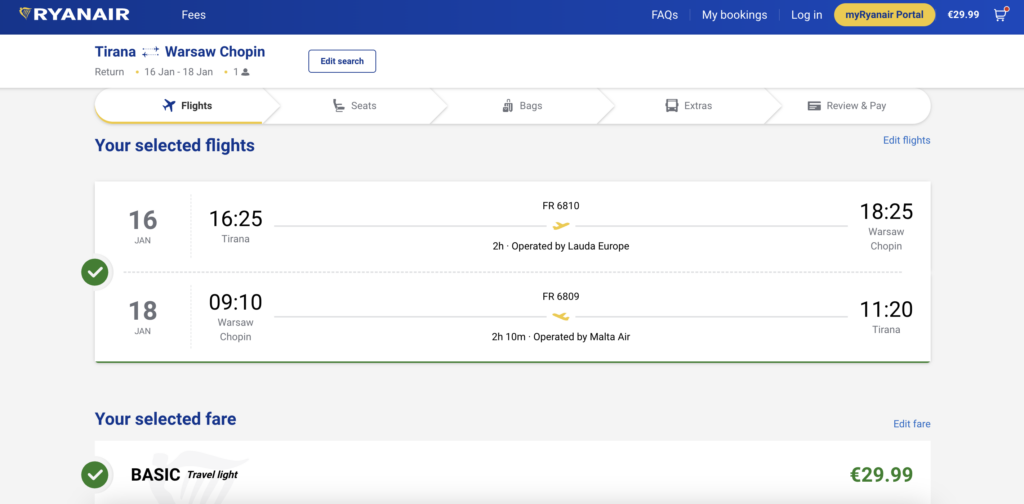Viewport: 1024px width, 504px height.
Task: Click the suitcase icon in Bags step
Action: (508, 106)
